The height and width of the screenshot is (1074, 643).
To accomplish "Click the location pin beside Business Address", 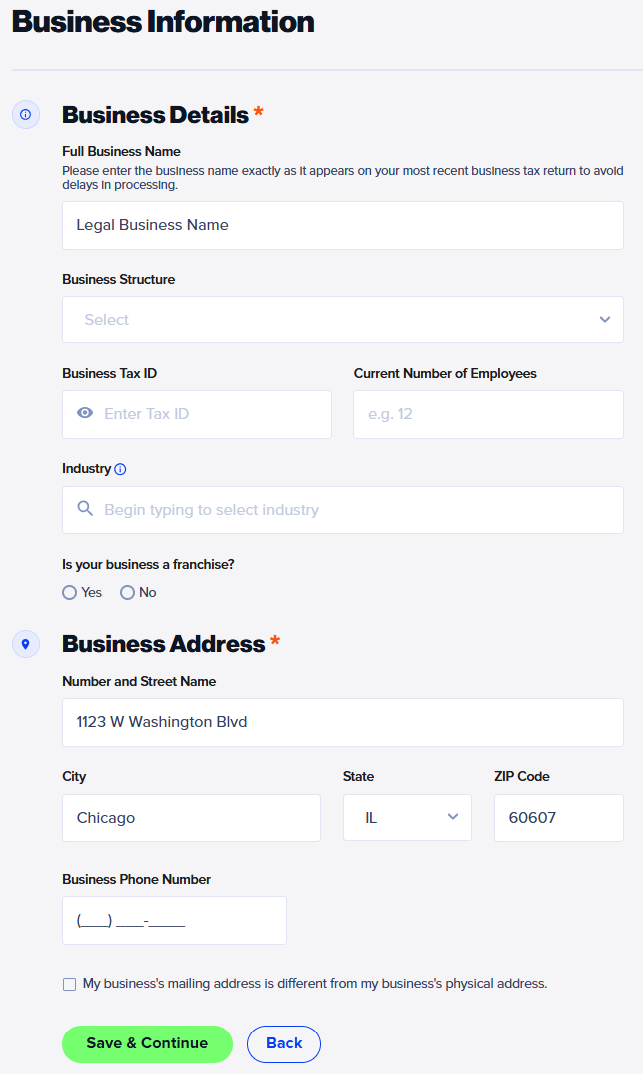I will pos(25,643).
